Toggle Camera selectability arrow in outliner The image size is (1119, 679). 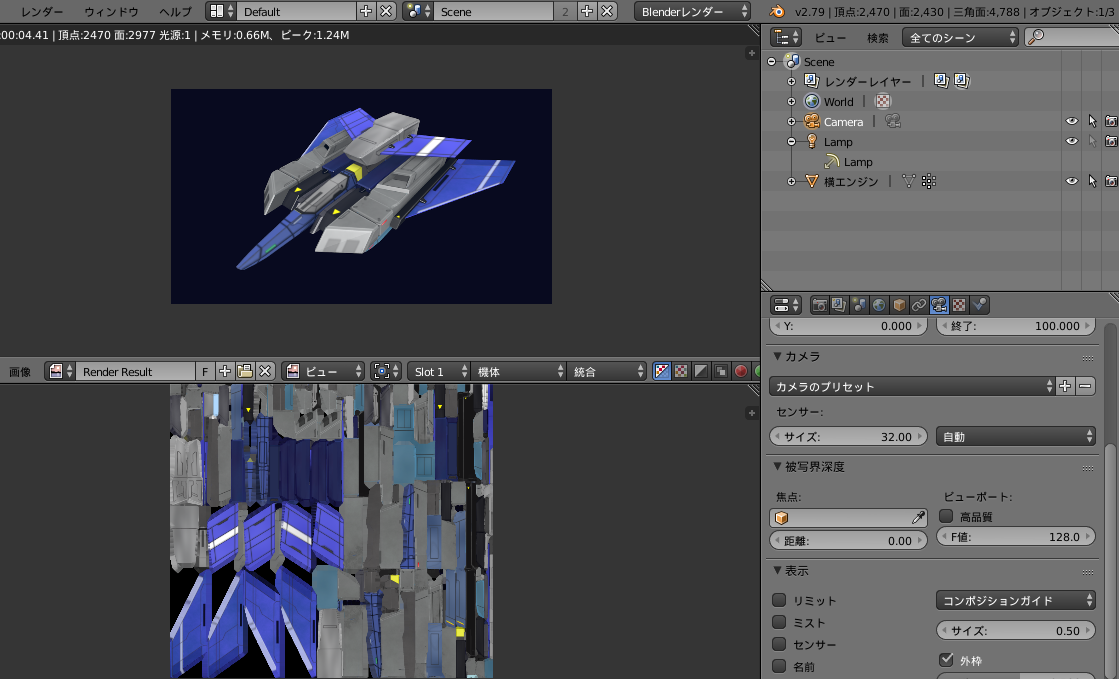click(1092, 121)
